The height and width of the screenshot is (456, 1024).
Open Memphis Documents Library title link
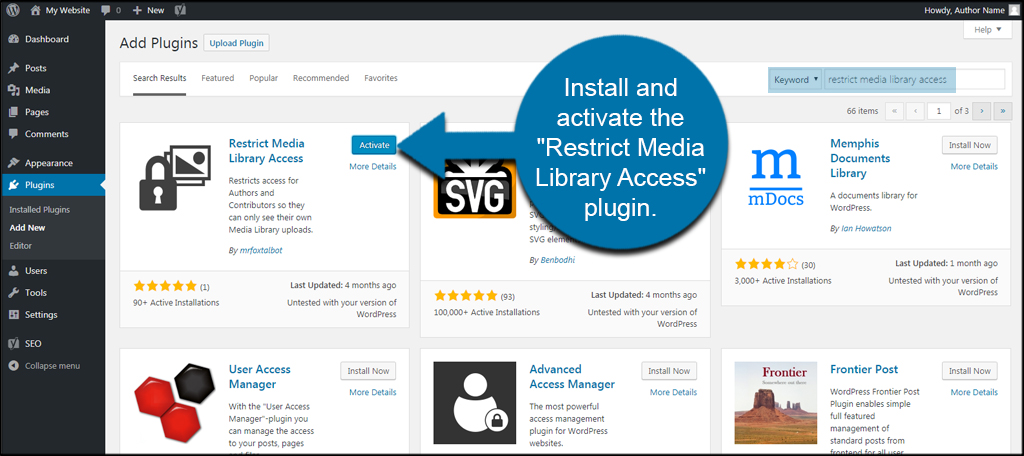(860, 158)
